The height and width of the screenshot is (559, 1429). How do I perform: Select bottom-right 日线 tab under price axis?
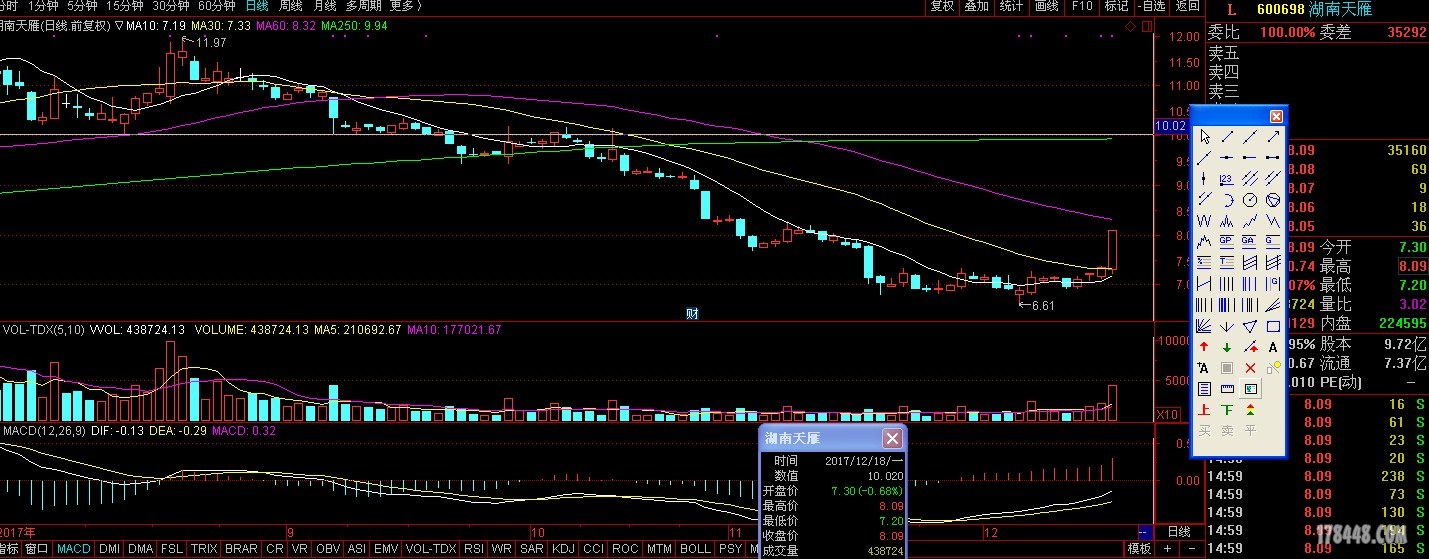click(1179, 531)
